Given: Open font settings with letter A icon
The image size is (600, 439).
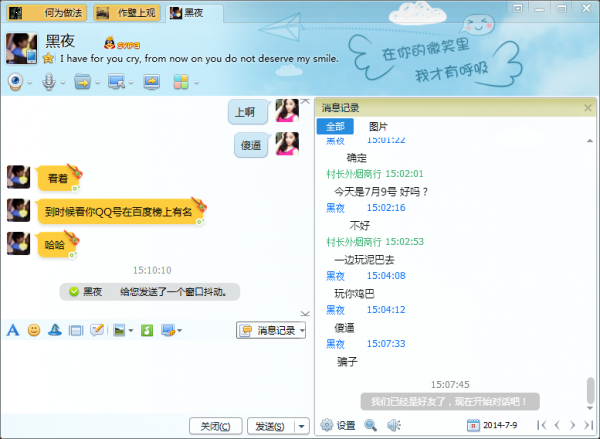Looking at the screenshot, I should point(13,330).
